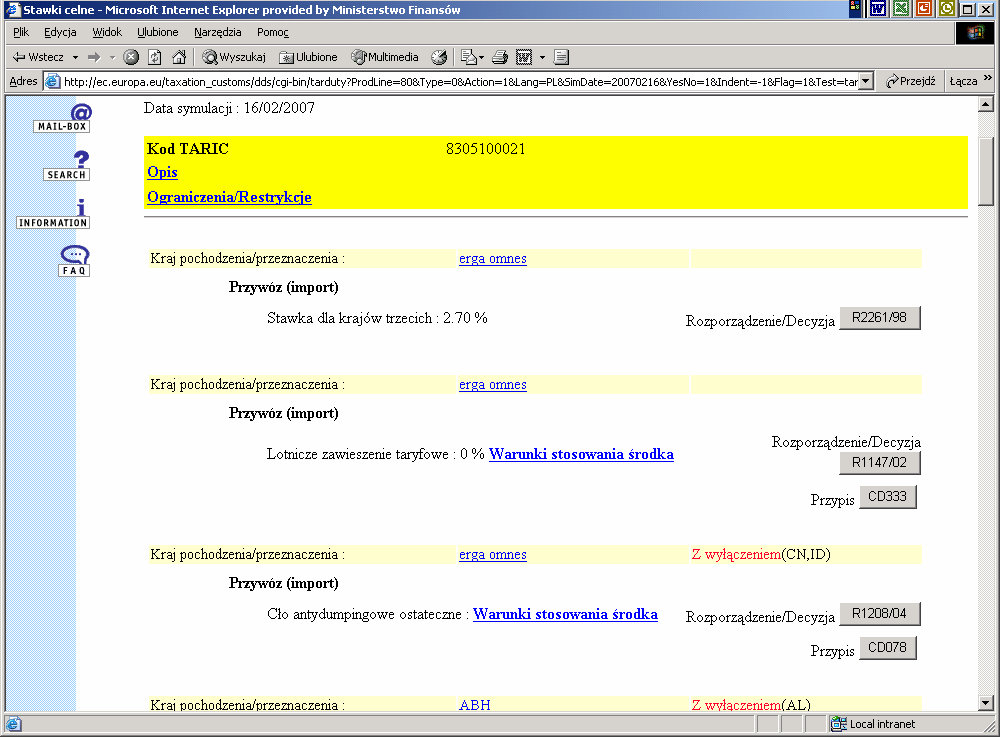Click the page icon in the address bar
The height and width of the screenshot is (737, 1000).
click(x=52, y=82)
